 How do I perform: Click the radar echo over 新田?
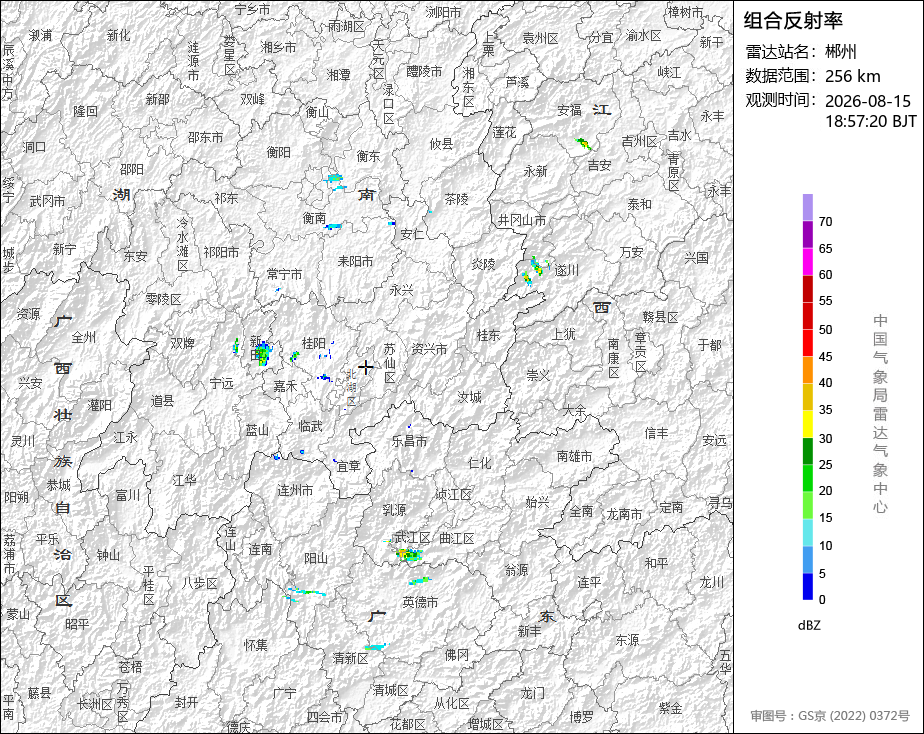262,353
